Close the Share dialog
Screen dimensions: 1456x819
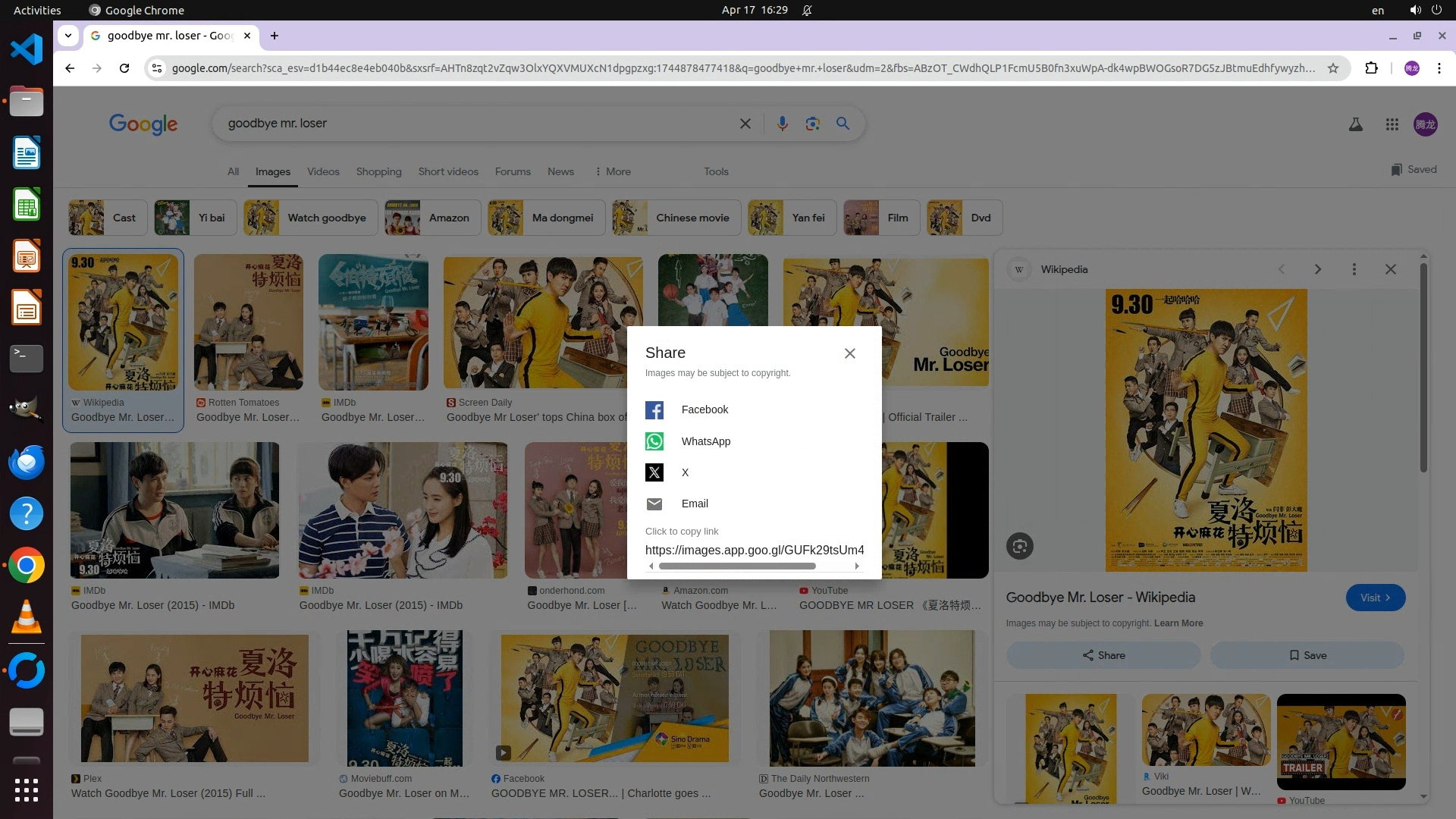tap(849, 353)
